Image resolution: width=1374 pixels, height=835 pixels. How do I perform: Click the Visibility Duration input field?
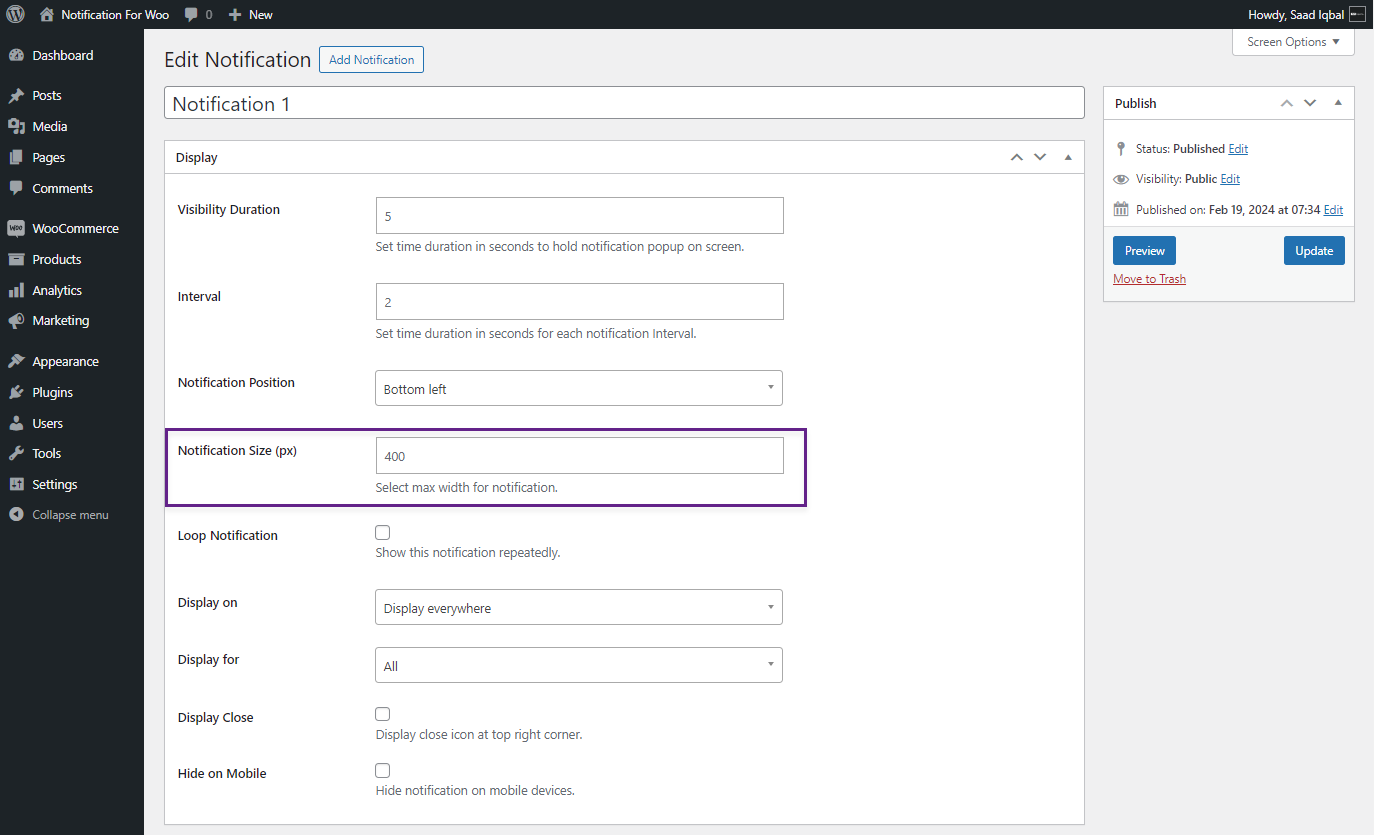579,216
